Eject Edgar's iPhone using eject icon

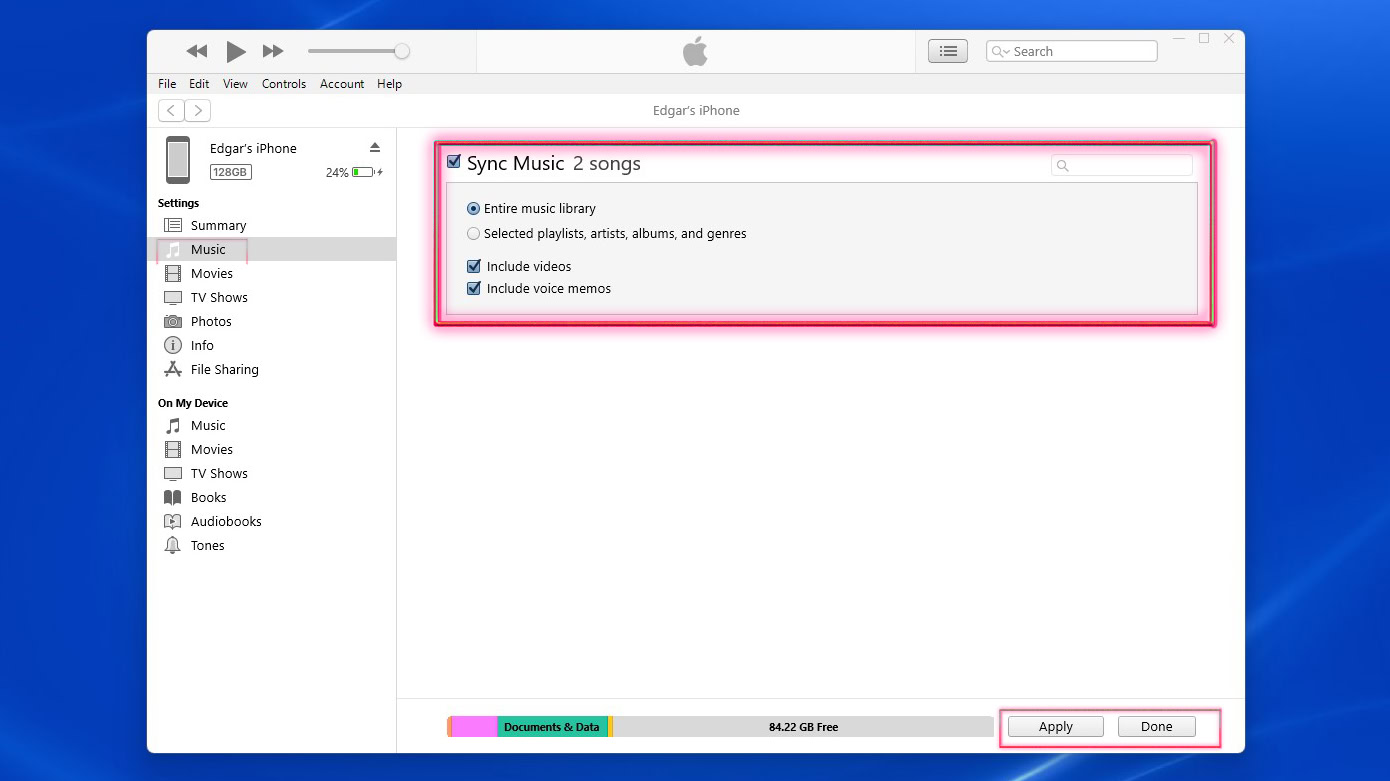(375, 147)
